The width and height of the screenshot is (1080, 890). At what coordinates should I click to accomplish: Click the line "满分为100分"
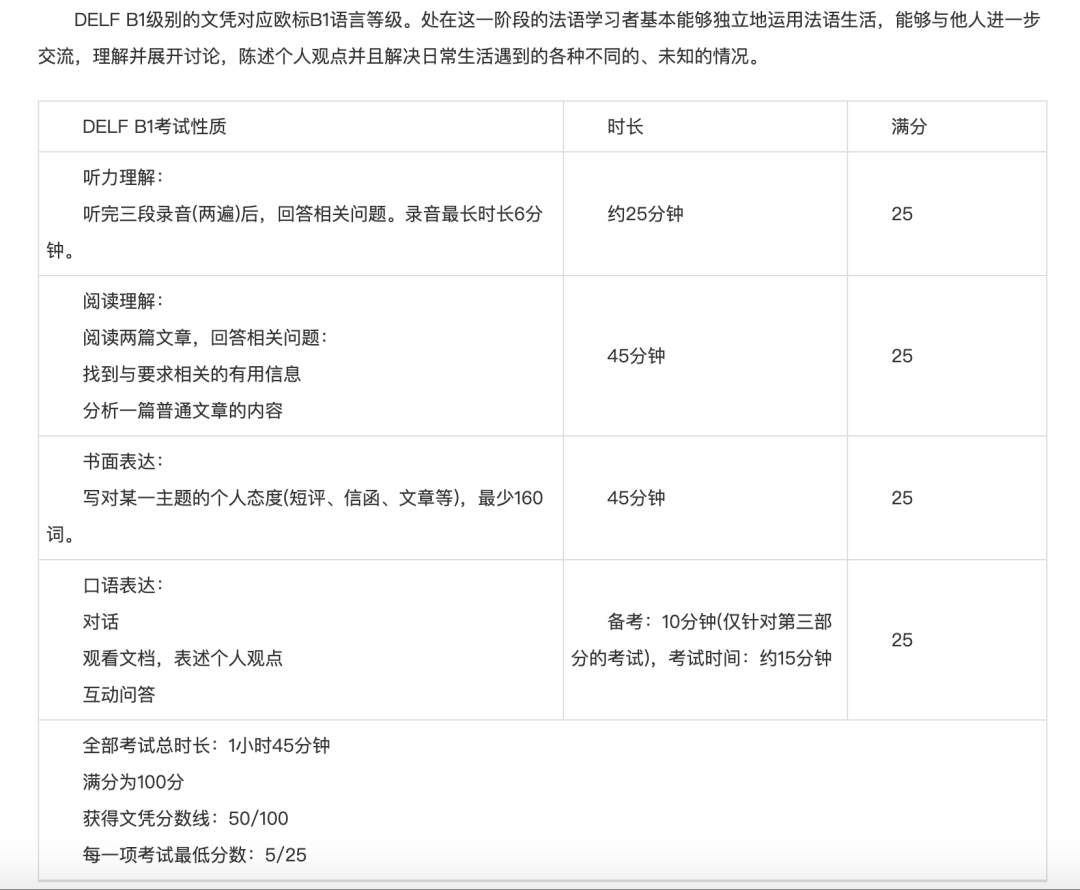tap(133, 783)
